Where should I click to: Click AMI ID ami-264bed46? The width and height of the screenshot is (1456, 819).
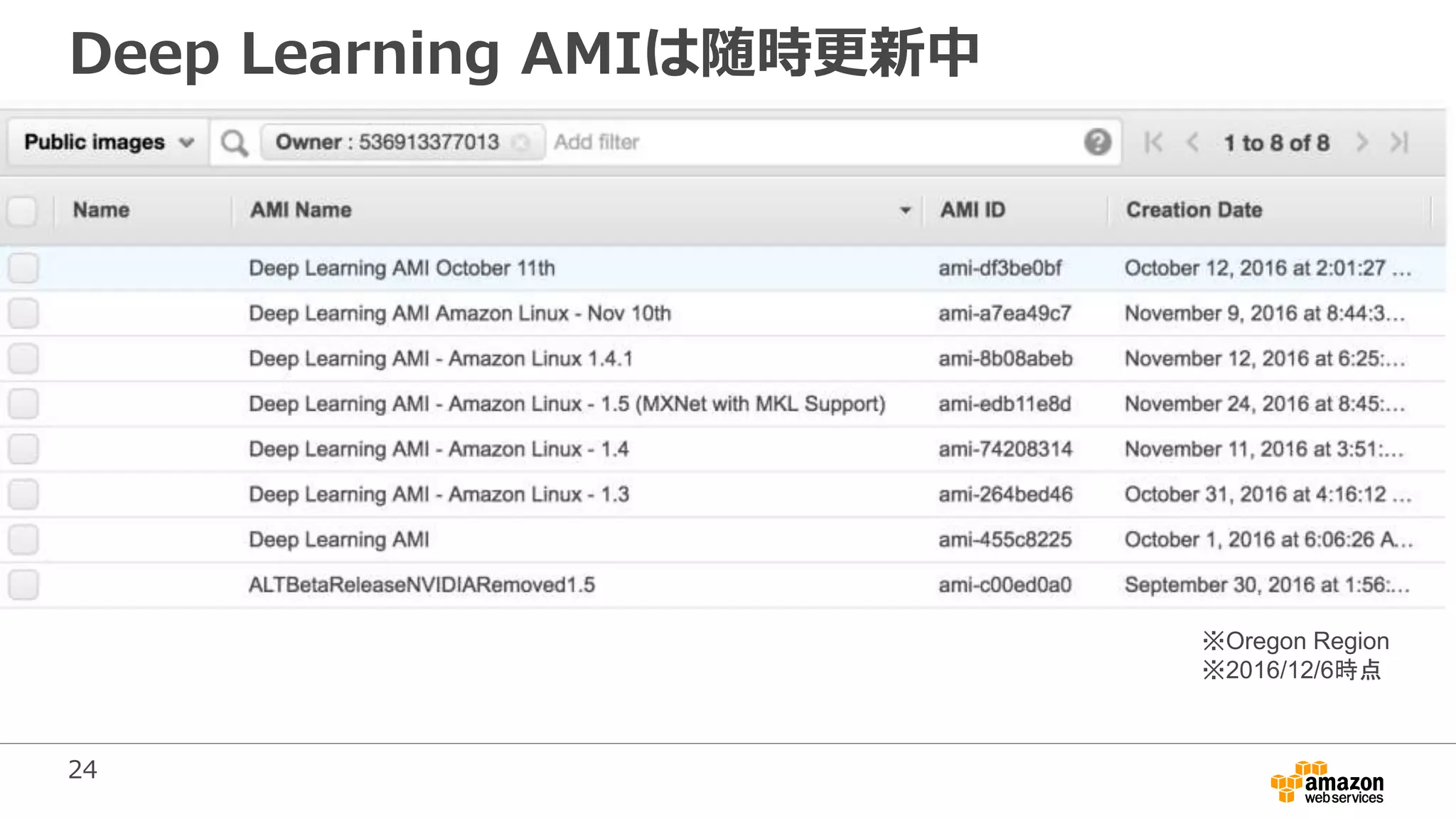pos(1005,495)
